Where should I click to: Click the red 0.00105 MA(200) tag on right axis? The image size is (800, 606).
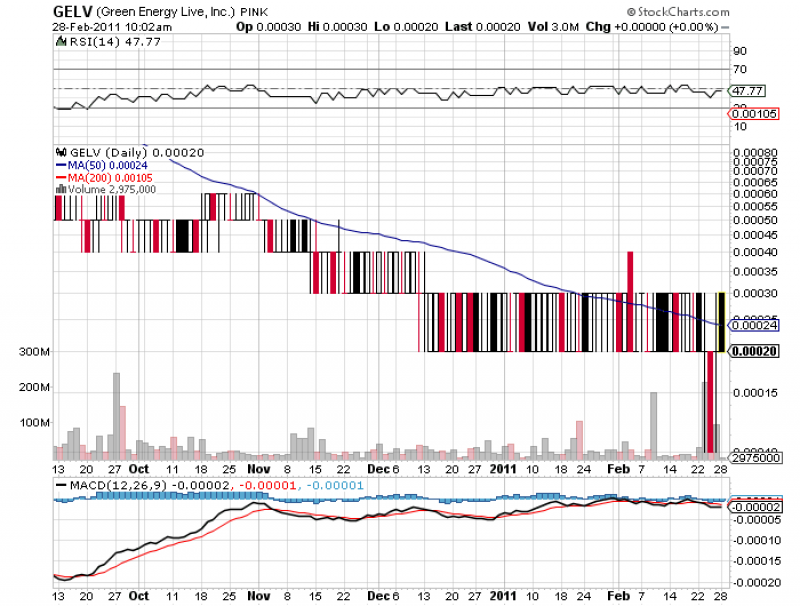click(754, 114)
